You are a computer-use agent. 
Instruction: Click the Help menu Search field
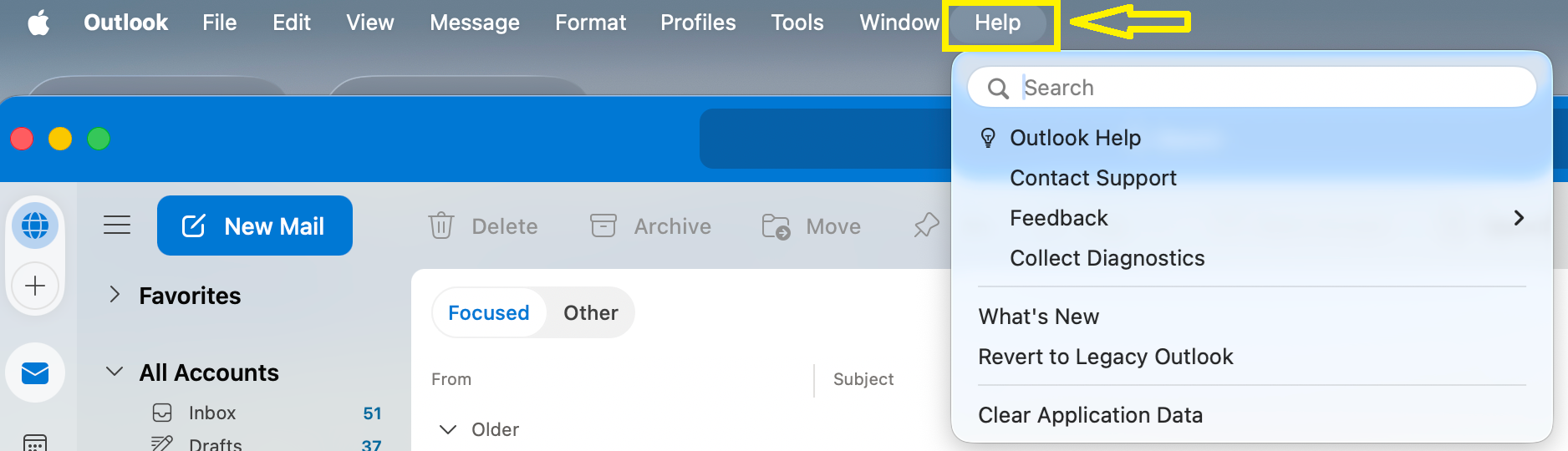point(1251,87)
